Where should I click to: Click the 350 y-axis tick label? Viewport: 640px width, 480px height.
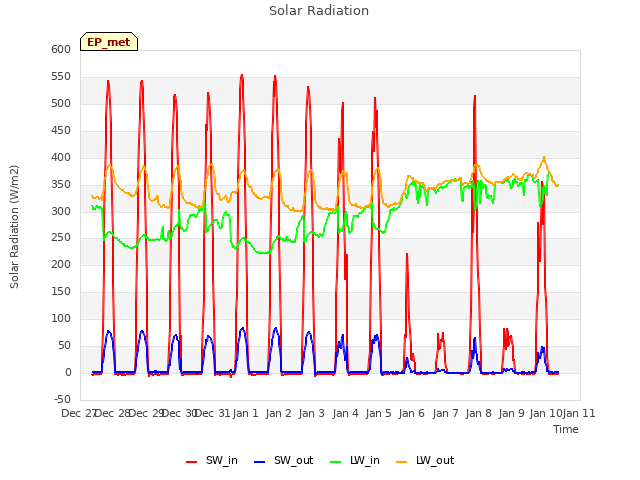(61, 184)
